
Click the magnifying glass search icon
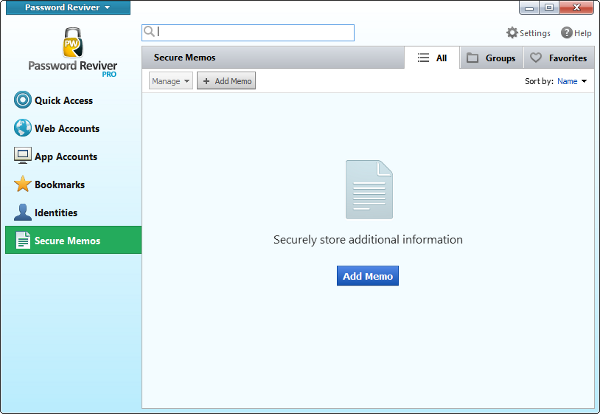pos(149,31)
